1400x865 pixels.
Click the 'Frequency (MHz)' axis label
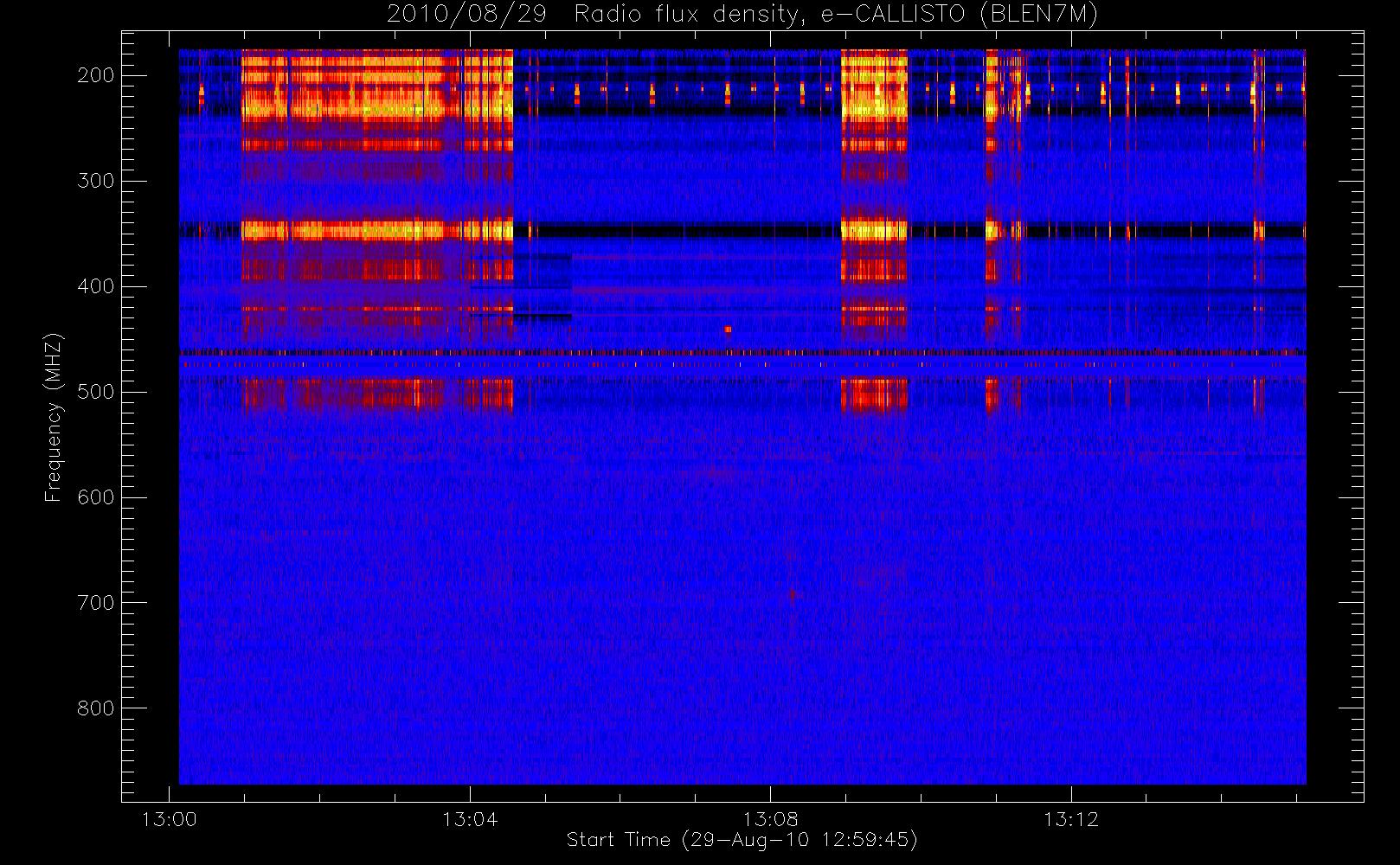pos(54,417)
